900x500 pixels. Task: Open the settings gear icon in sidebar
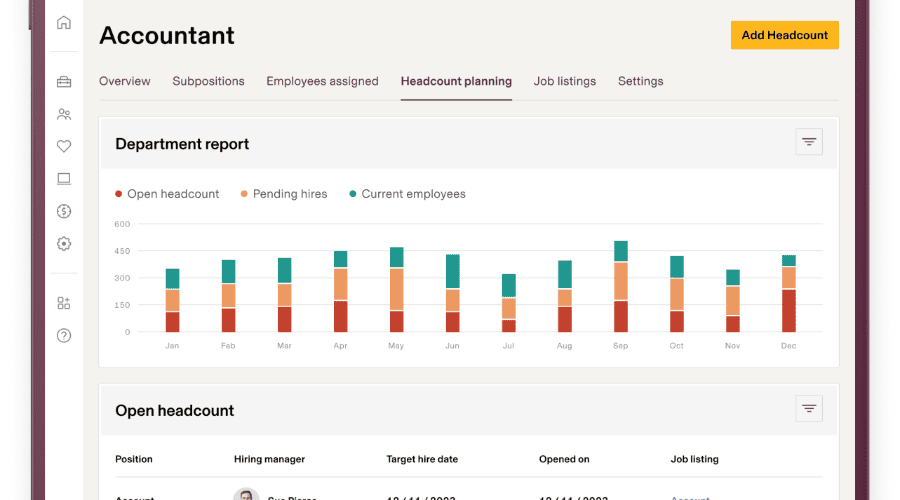click(x=64, y=243)
